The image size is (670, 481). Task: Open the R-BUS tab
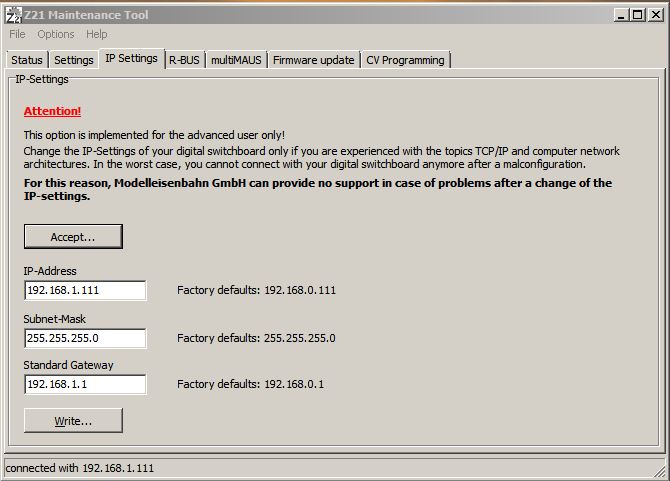point(184,60)
